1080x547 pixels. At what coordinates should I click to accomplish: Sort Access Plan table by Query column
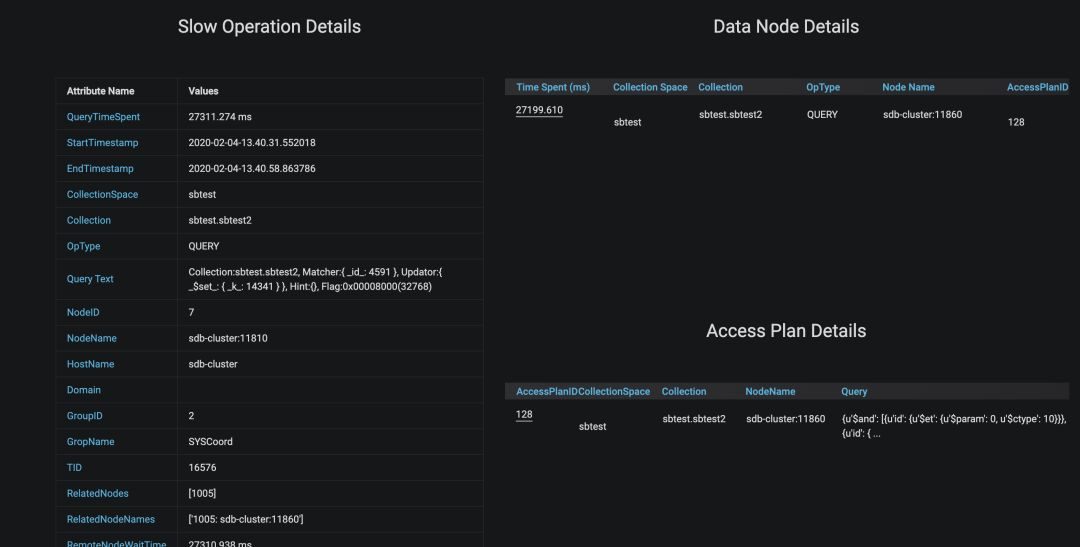tap(854, 392)
